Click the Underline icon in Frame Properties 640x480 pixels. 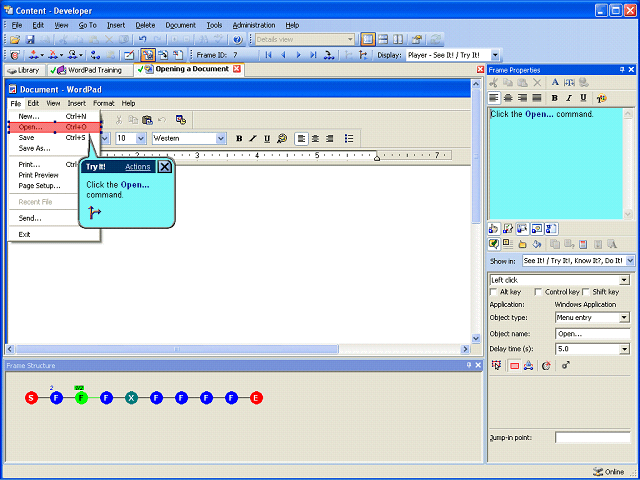583,98
